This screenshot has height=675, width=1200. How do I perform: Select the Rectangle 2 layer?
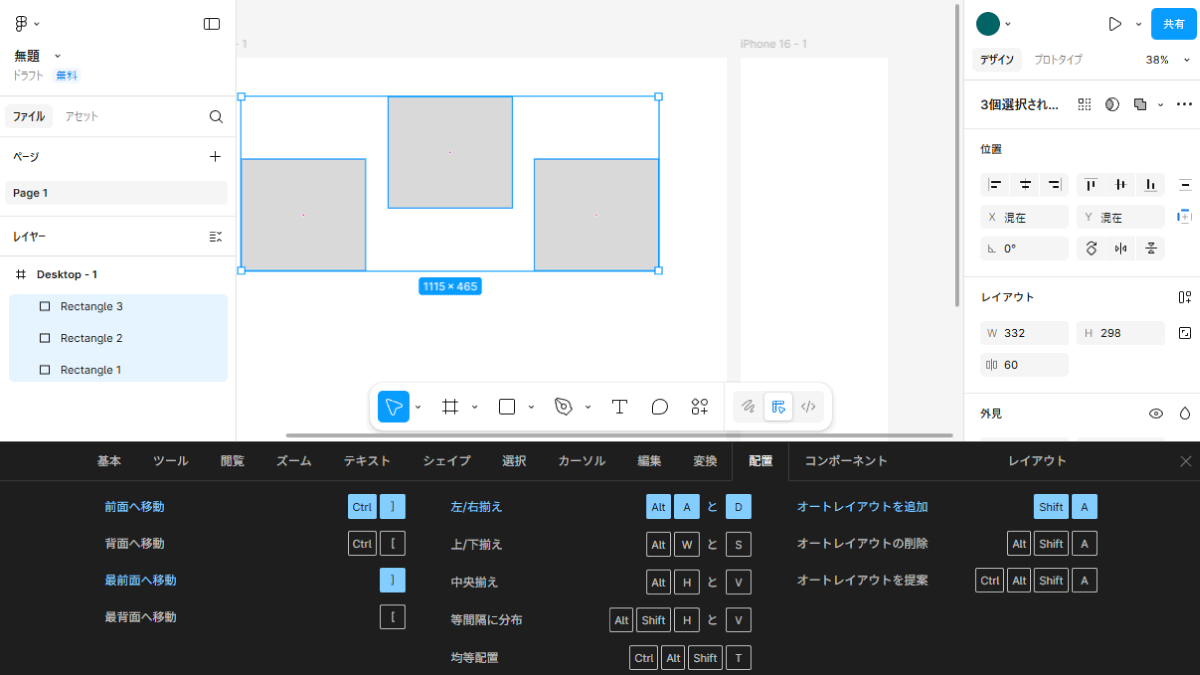coord(91,338)
